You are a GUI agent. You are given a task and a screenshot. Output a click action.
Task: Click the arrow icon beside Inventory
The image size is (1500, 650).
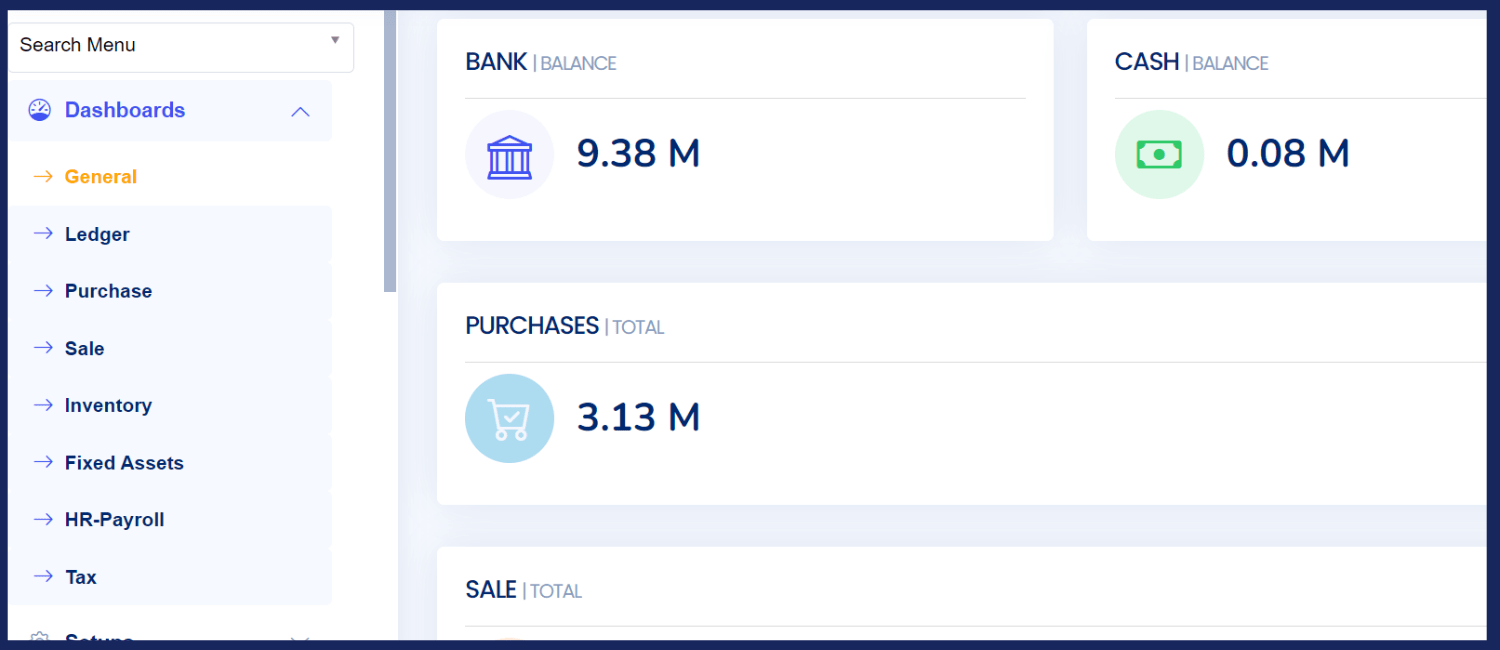point(43,405)
